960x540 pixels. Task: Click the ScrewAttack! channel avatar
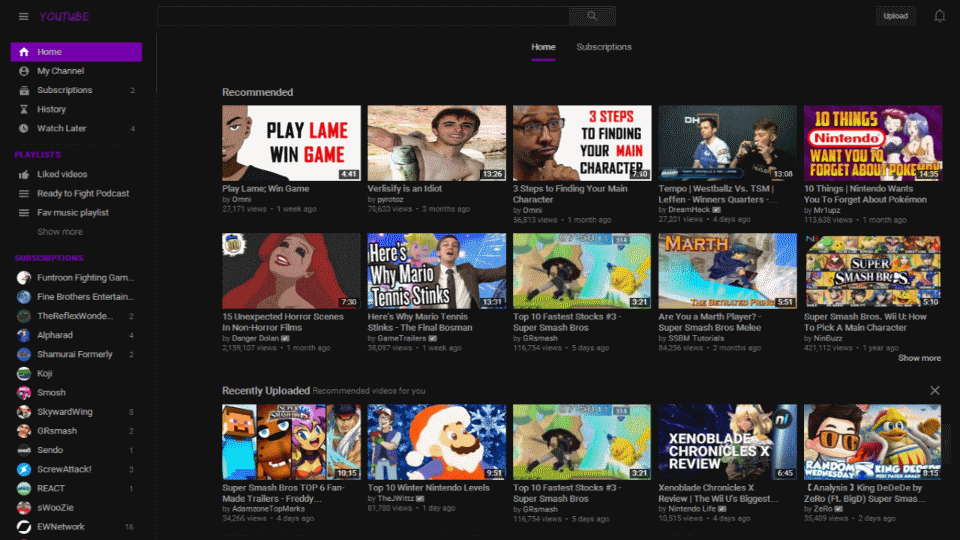(24, 469)
